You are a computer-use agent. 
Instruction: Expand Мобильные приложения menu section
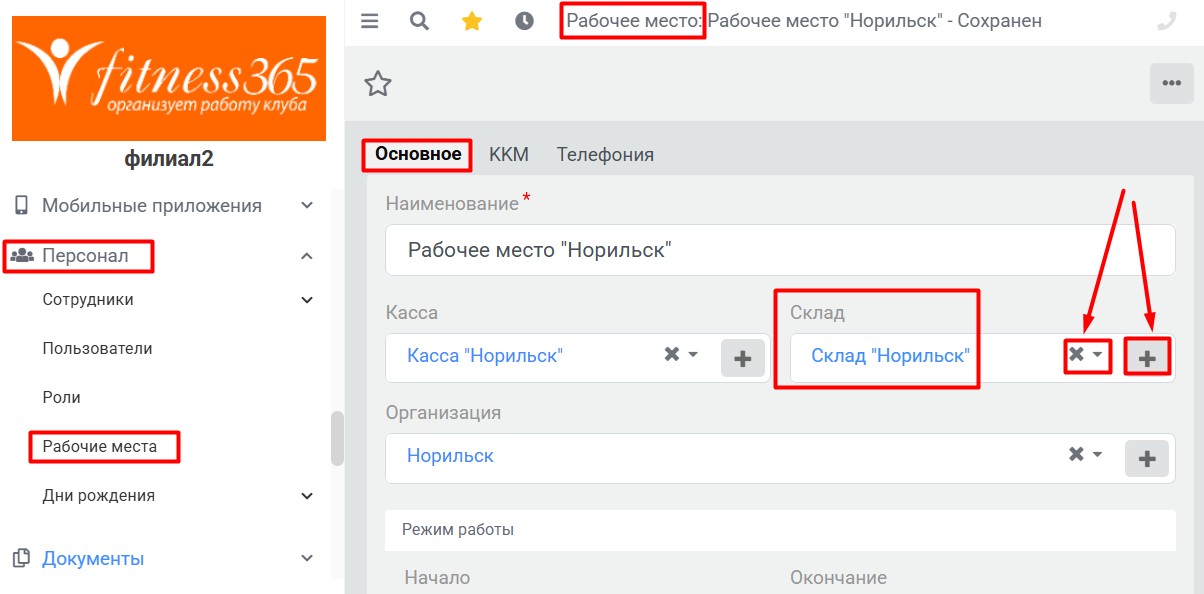pos(307,205)
